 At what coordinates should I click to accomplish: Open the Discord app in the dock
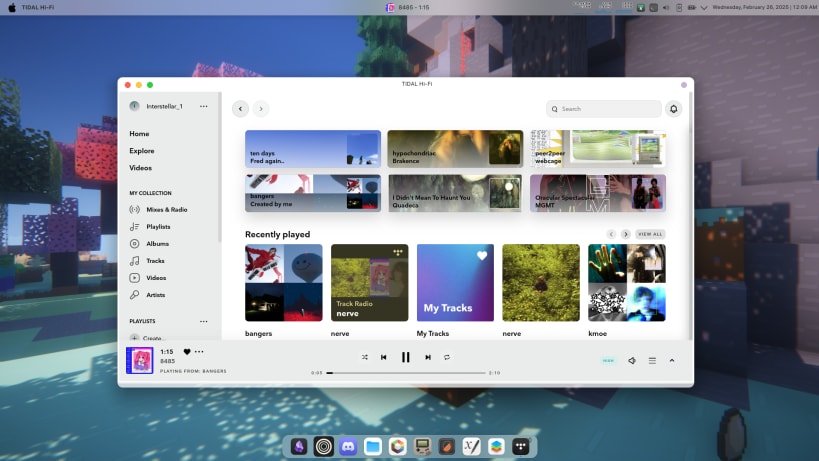348,446
